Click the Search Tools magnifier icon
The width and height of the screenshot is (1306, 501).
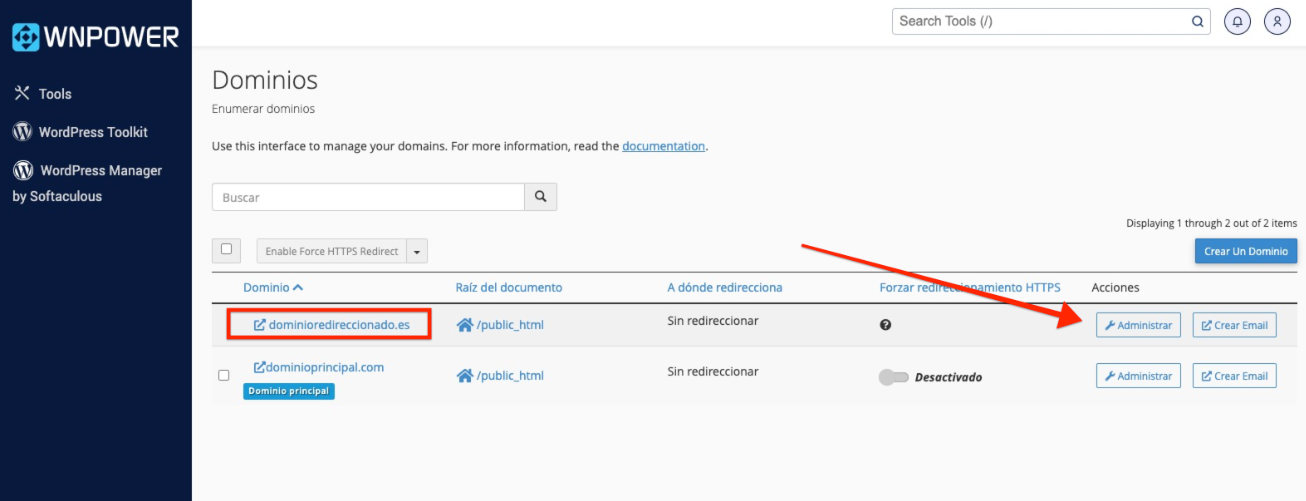coord(1198,21)
